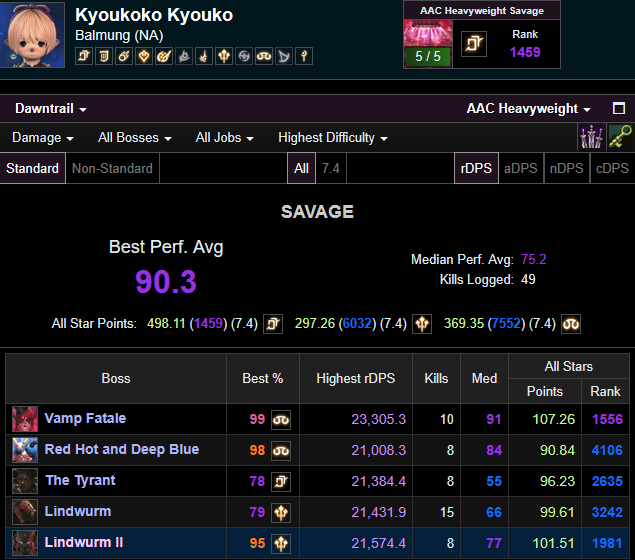Screen dimensions: 635x560
Task: Click the Balmung (NA) server label
Action: click(x=119, y=36)
